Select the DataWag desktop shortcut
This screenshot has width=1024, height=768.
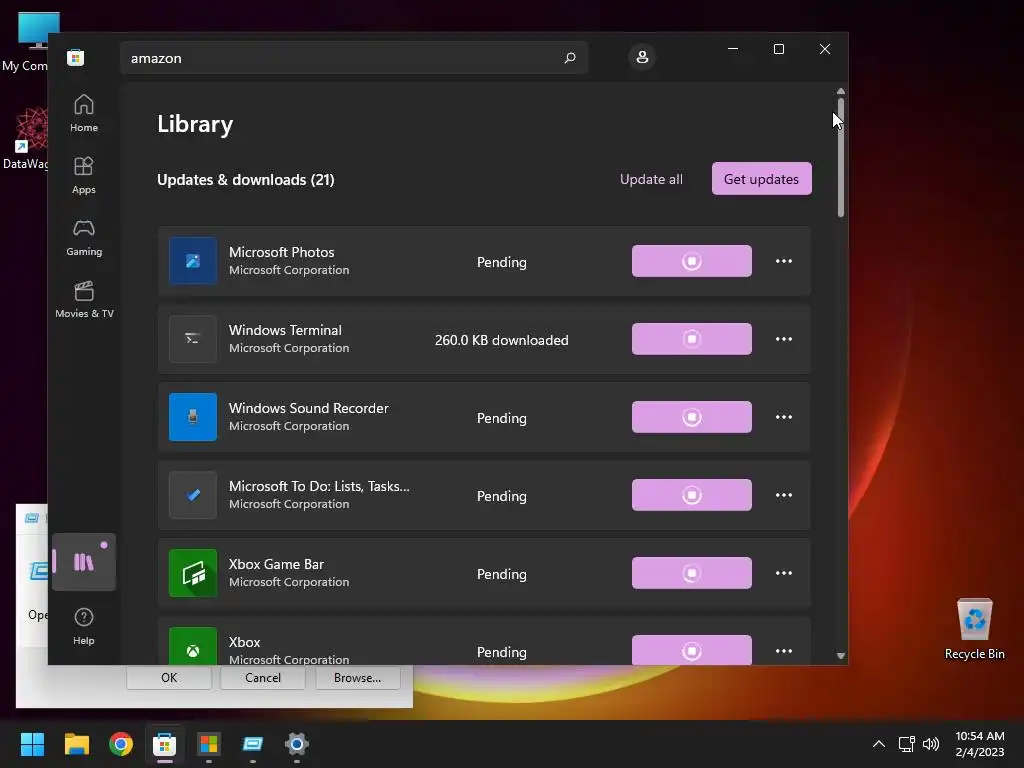[26, 138]
